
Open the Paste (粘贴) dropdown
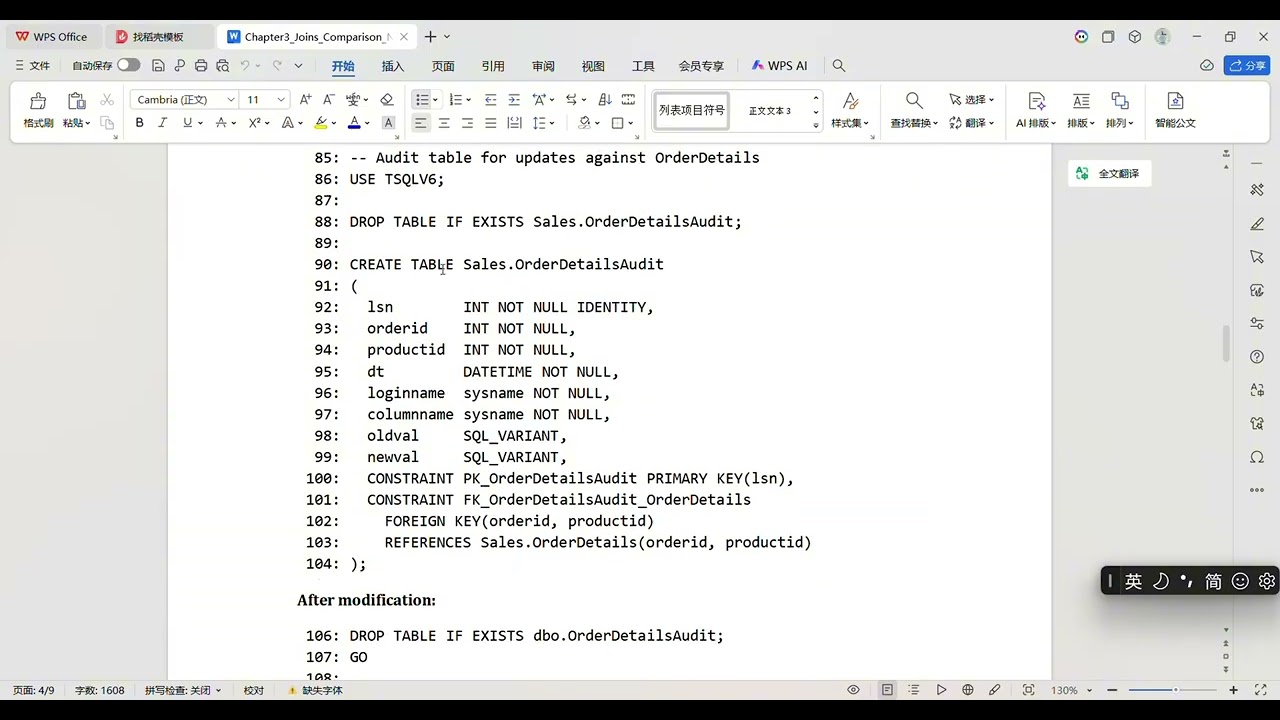coord(77,123)
